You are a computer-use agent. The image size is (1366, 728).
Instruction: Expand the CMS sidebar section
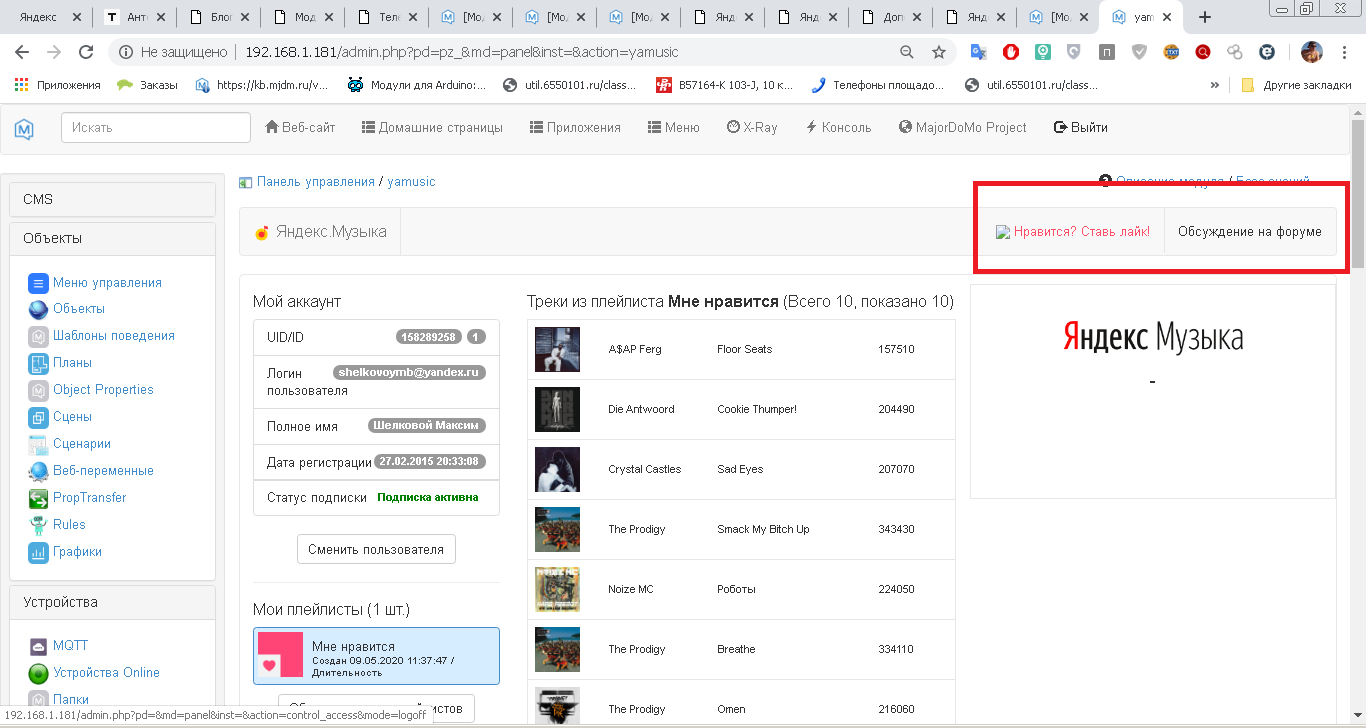[x=112, y=199]
